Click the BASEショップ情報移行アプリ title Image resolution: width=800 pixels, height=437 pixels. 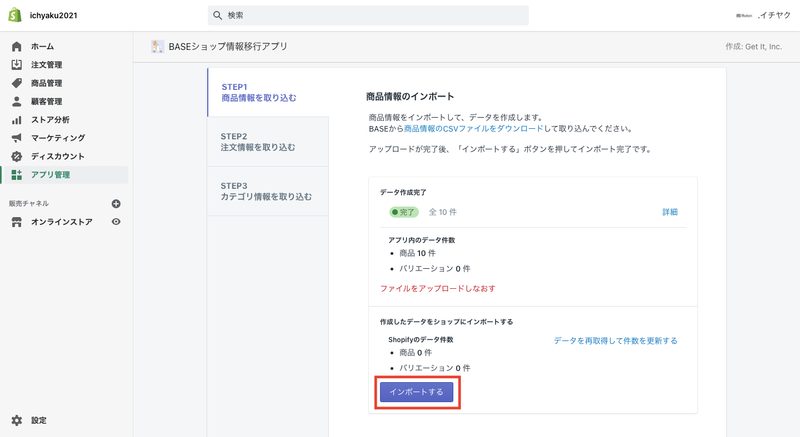(x=228, y=46)
